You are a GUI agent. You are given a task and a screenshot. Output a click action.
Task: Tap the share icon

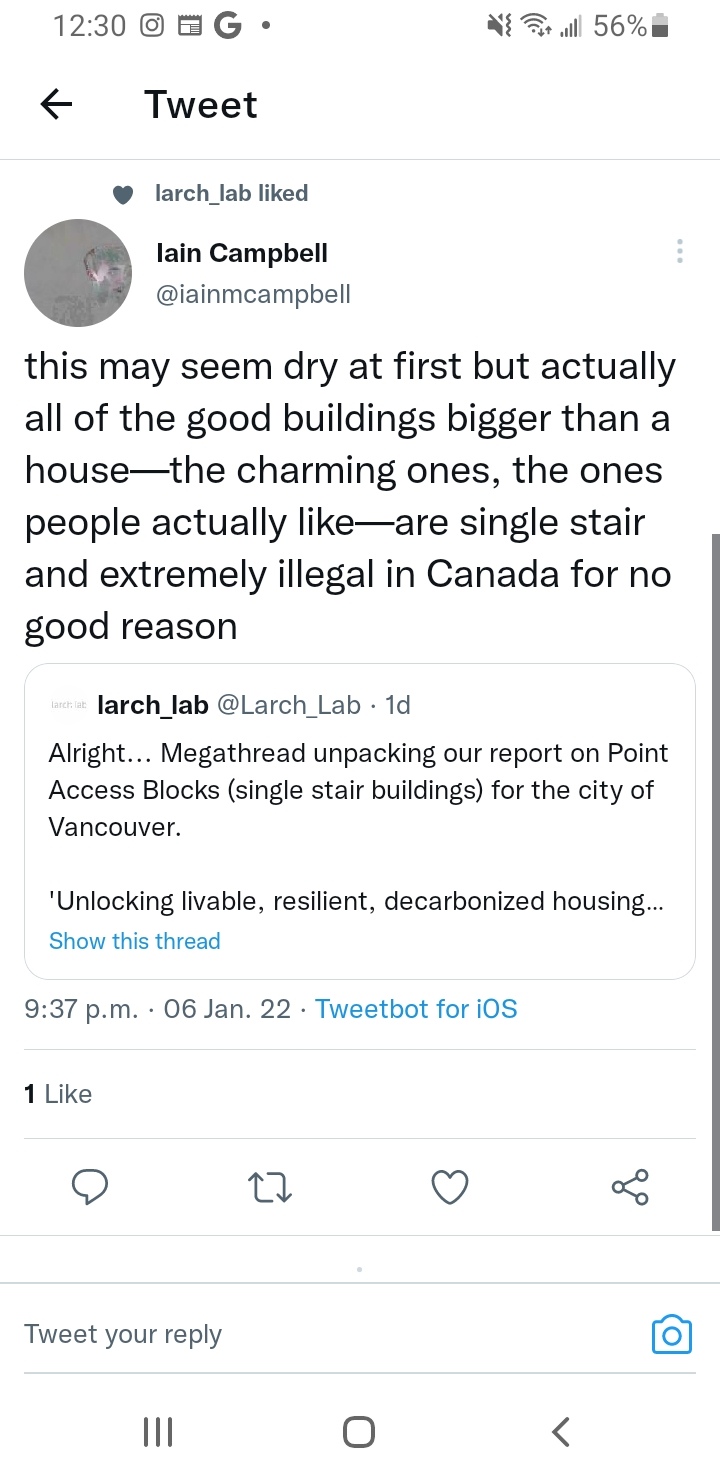(x=630, y=1187)
